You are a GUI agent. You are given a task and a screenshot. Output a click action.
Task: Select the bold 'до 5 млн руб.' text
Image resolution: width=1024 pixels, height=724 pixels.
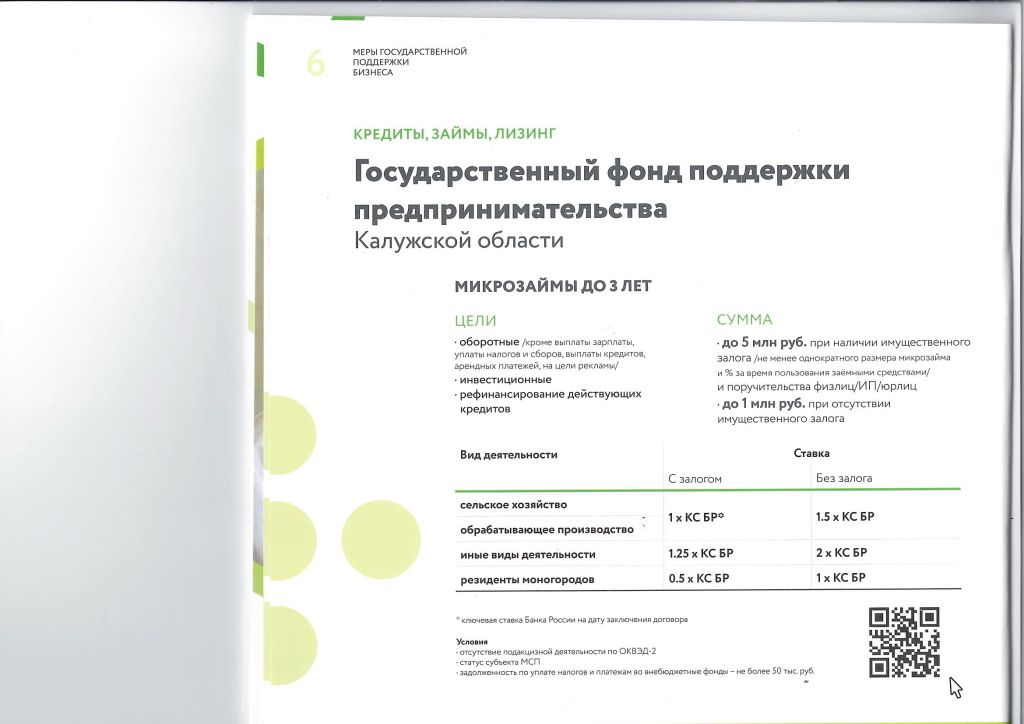[x=764, y=343]
